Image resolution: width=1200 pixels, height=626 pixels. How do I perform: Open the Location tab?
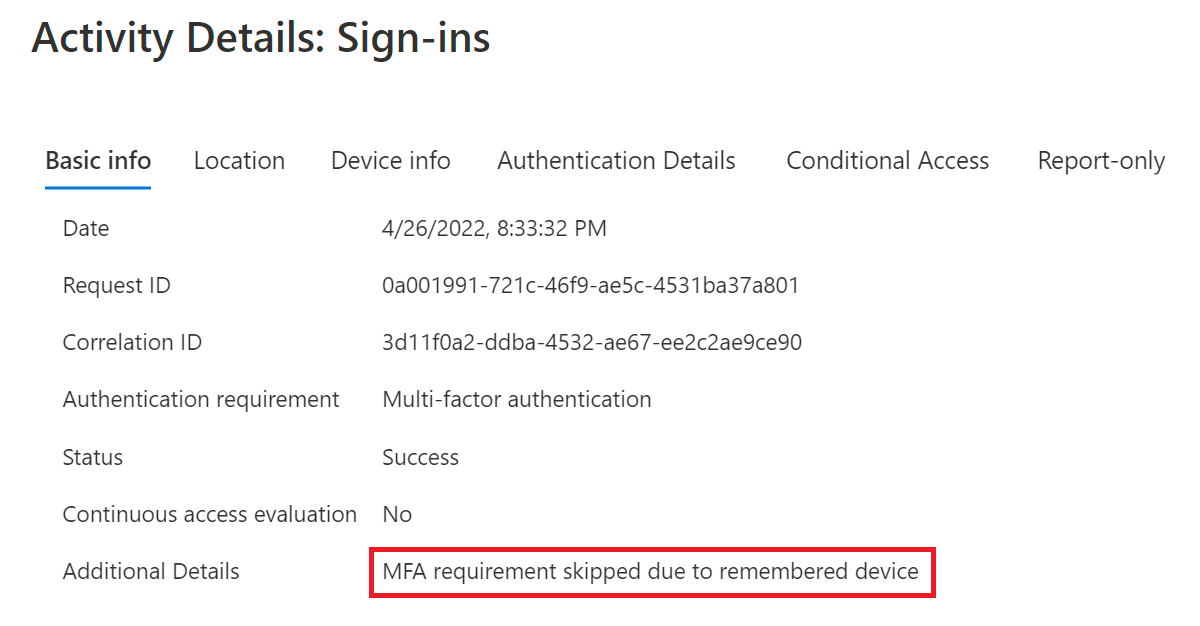click(x=239, y=161)
